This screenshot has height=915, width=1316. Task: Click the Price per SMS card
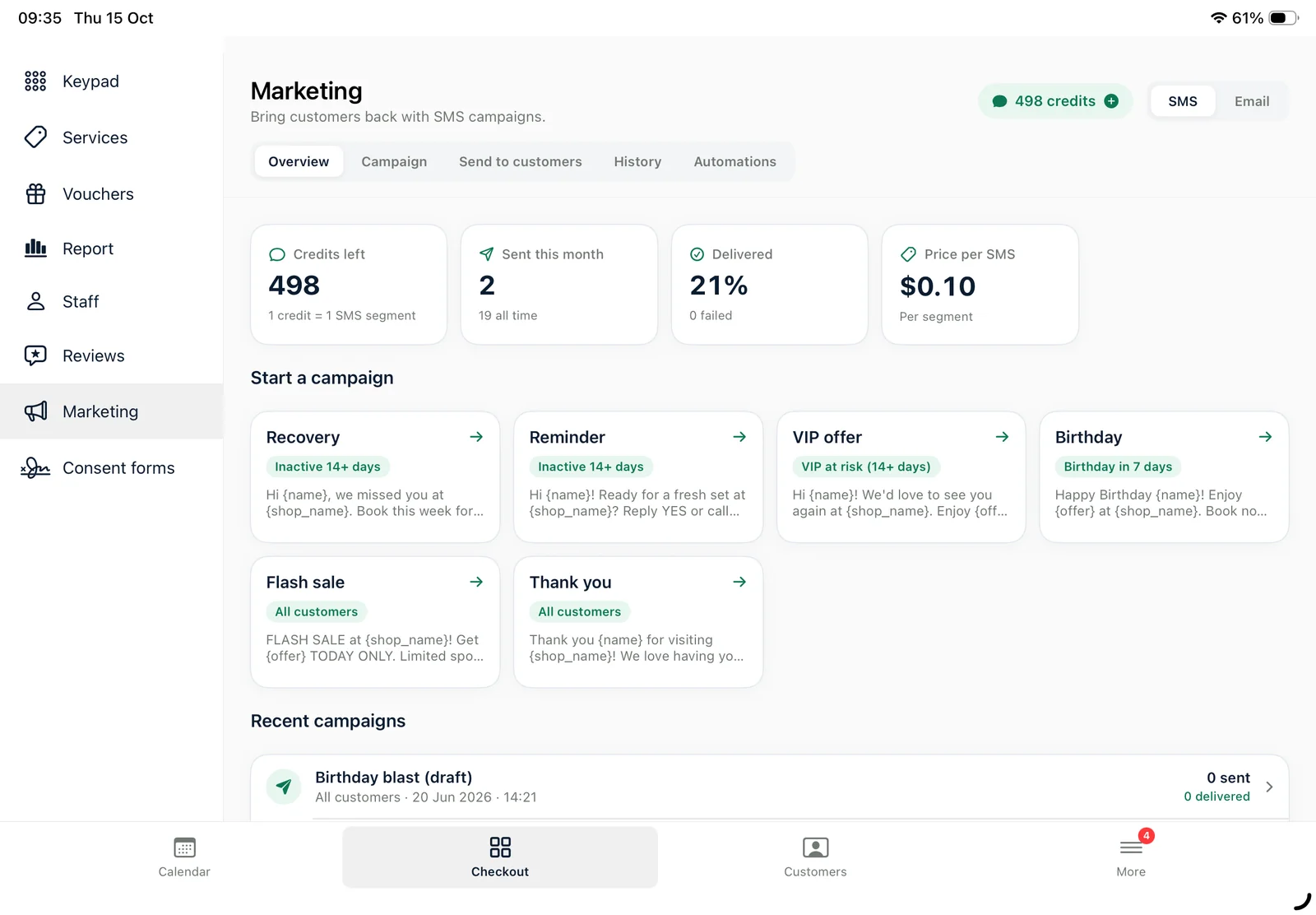coord(980,285)
